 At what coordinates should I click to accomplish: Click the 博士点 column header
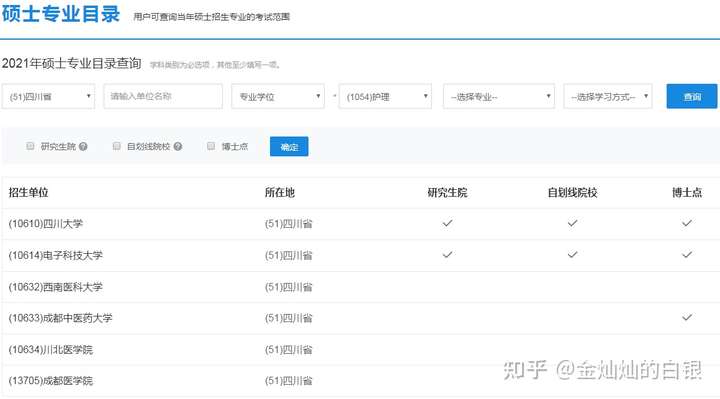[687, 192]
